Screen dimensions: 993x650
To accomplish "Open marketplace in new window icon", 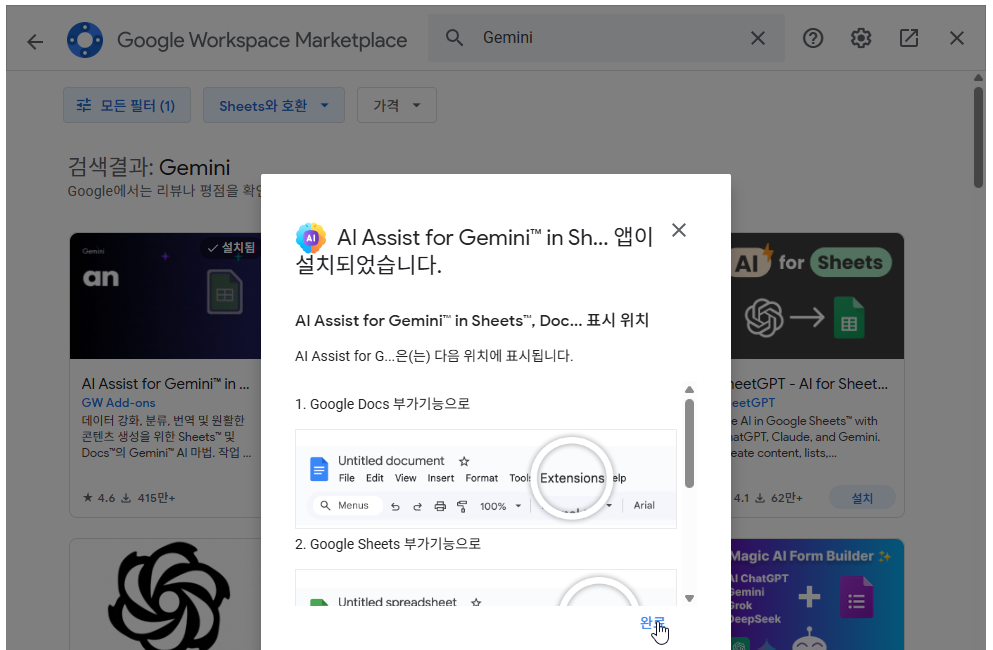I will tap(909, 39).
